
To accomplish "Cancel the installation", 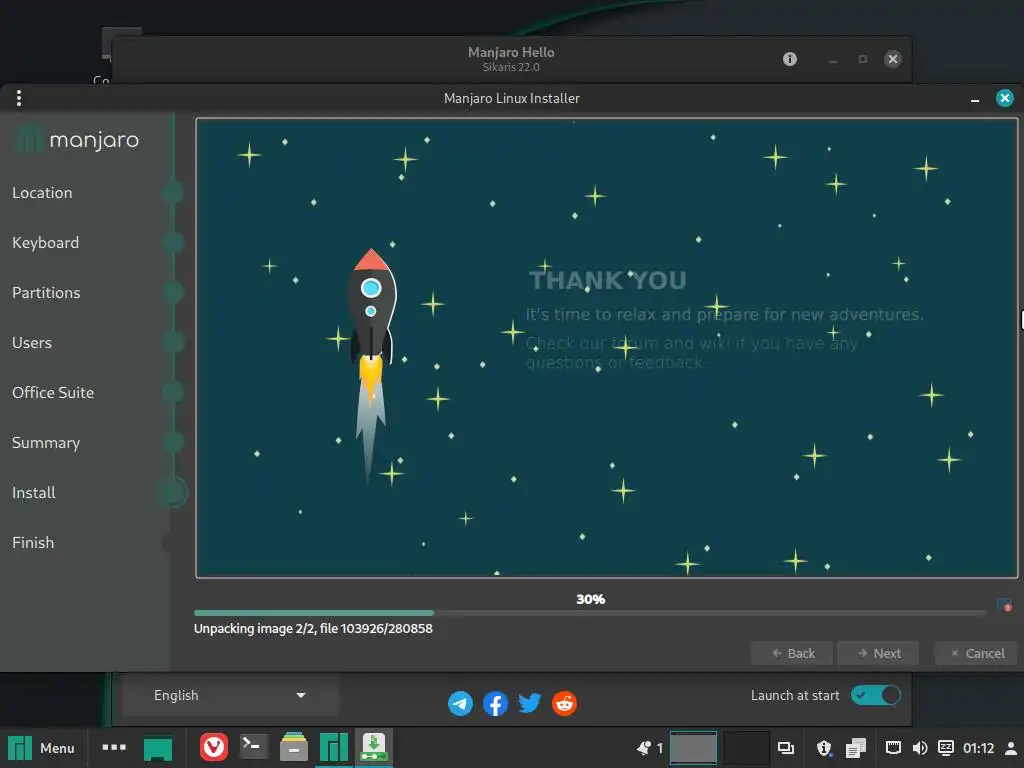I will coord(976,653).
